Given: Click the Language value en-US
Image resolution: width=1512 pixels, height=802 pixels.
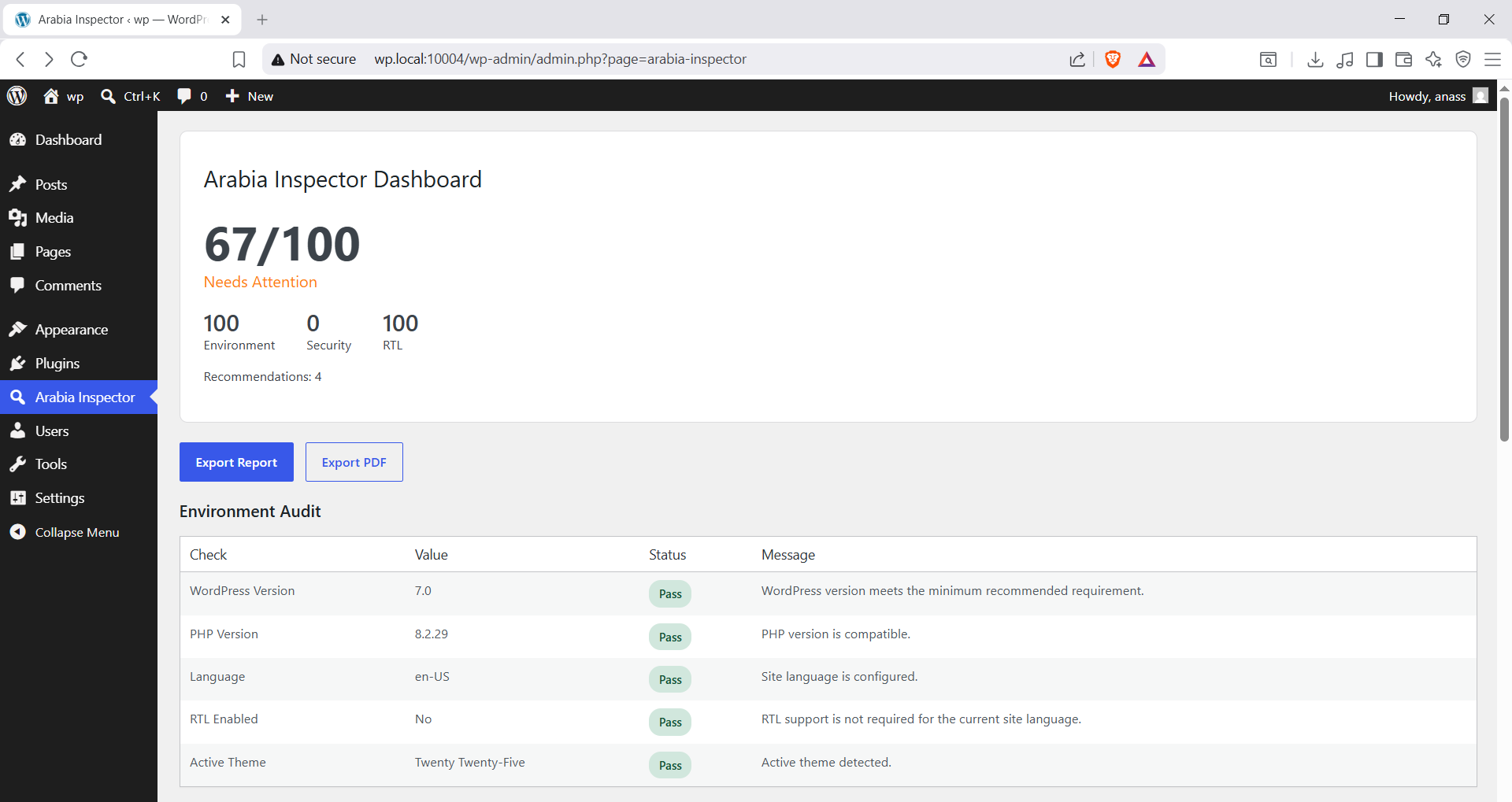Looking at the screenshot, I should [432, 676].
